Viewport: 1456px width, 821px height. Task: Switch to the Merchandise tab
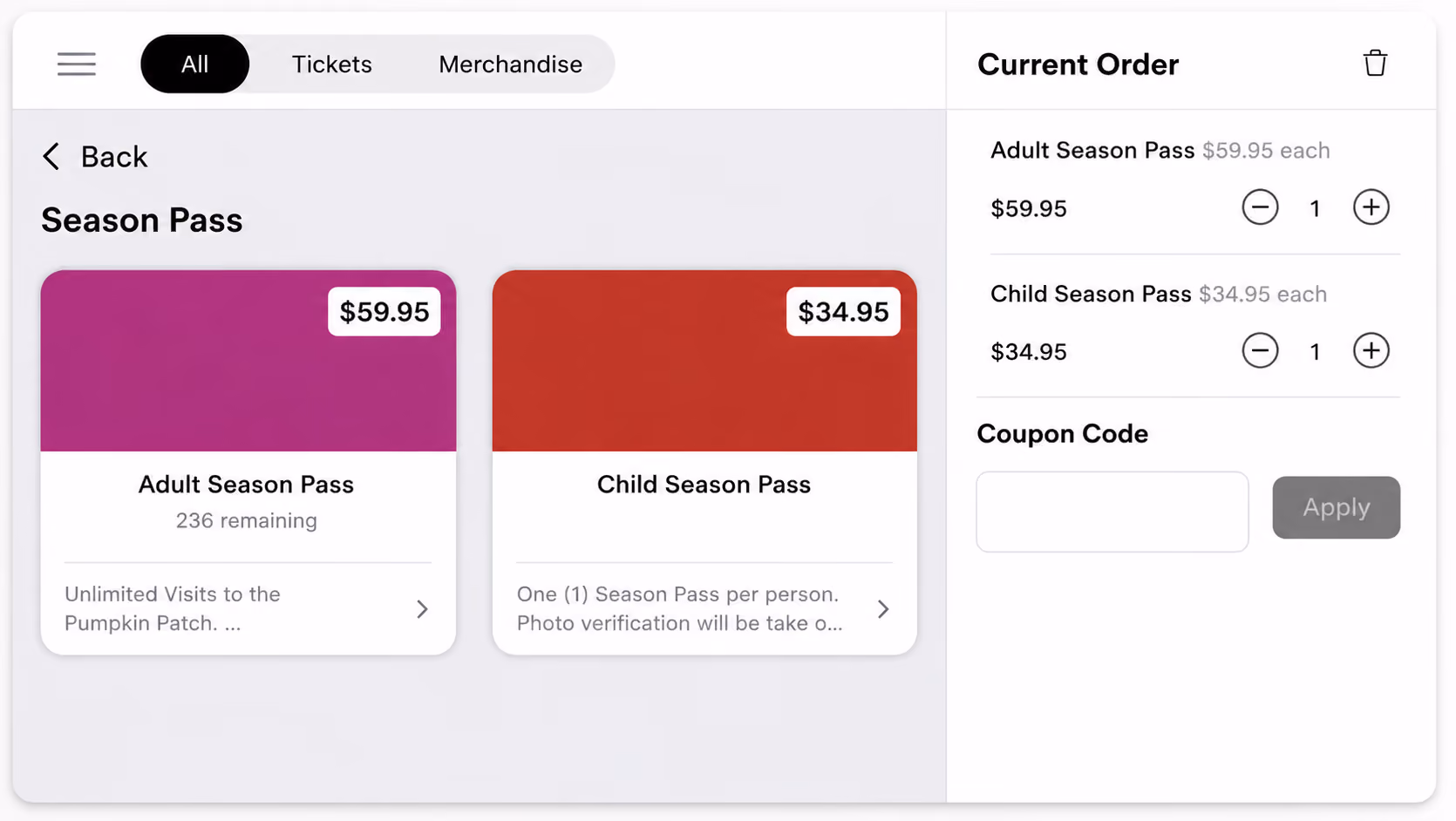click(x=510, y=64)
